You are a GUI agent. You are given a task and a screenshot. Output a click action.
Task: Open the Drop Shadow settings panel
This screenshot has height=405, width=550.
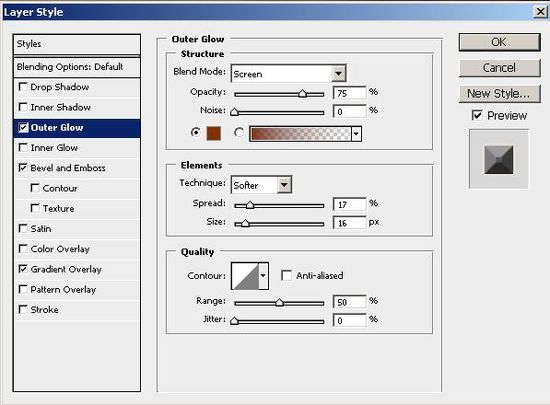pos(60,87)
